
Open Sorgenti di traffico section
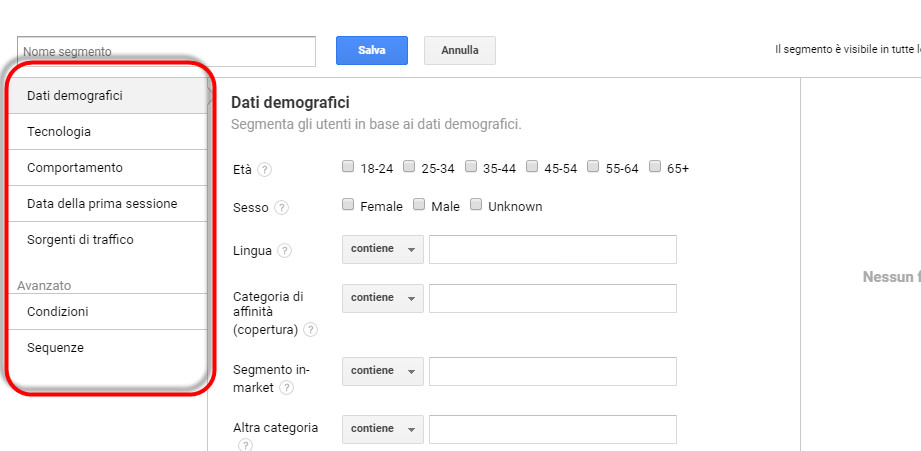107,240
